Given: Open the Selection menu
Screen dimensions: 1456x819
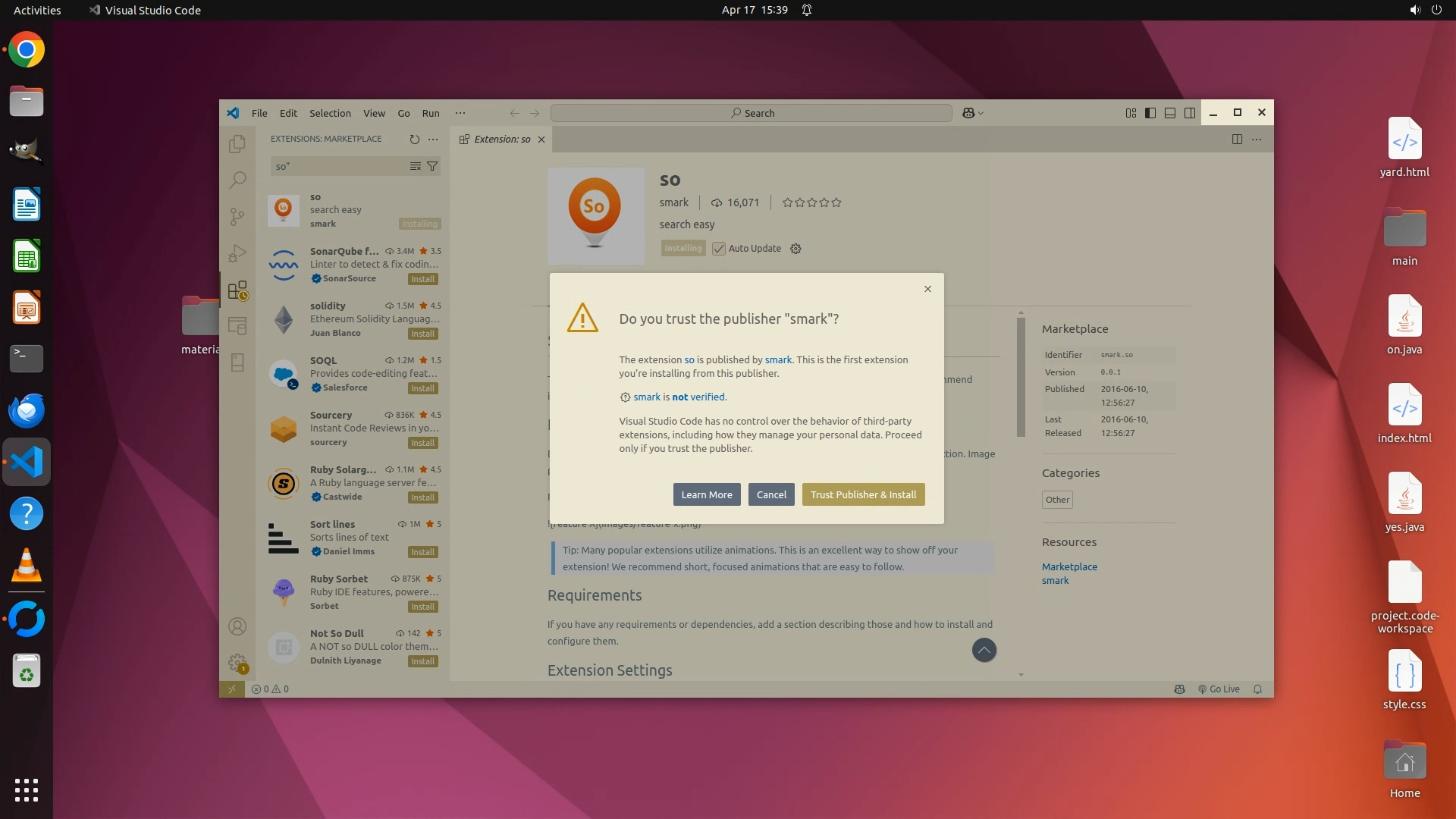Looking at the screenshot, I should click(330, 113).
